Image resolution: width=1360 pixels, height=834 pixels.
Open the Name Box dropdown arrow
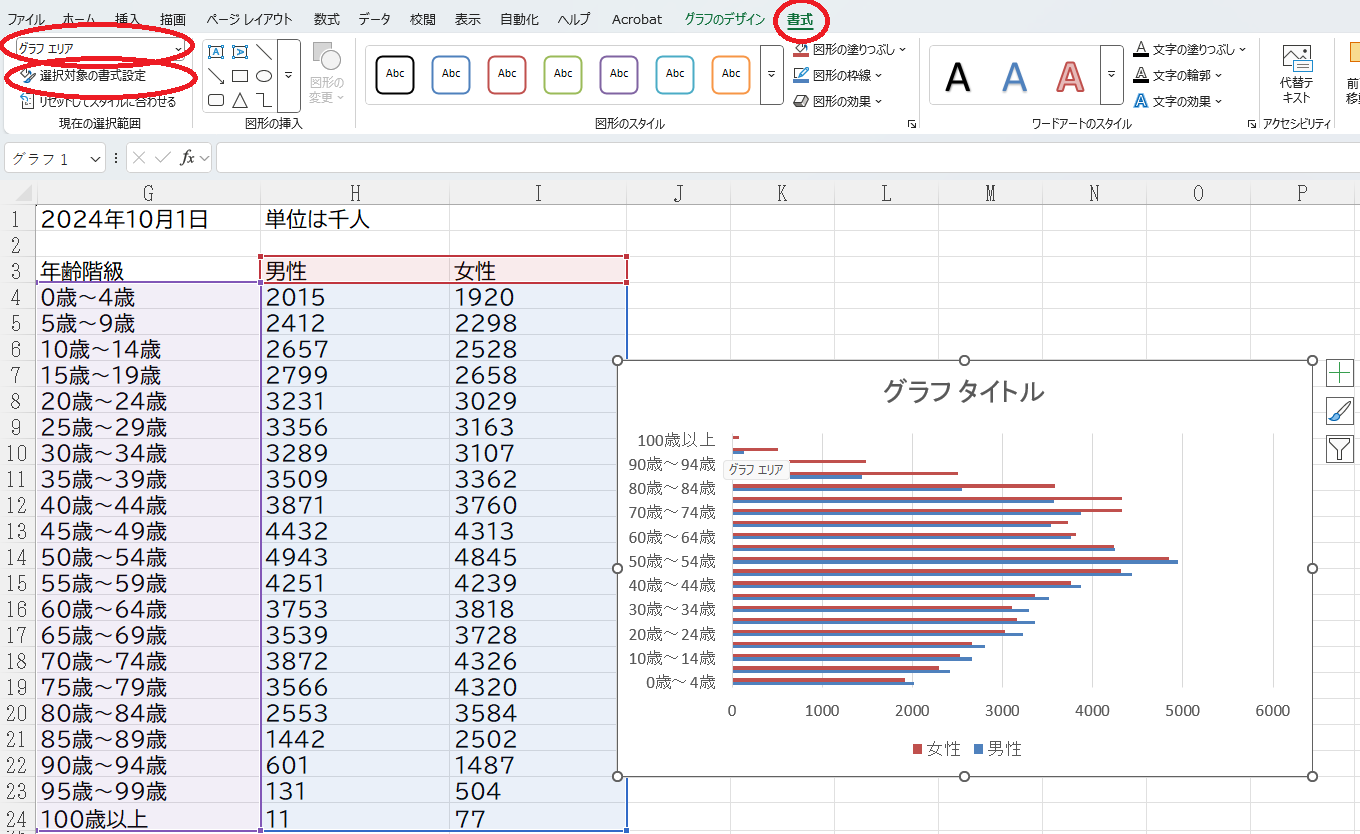click(x=95, y=159)
